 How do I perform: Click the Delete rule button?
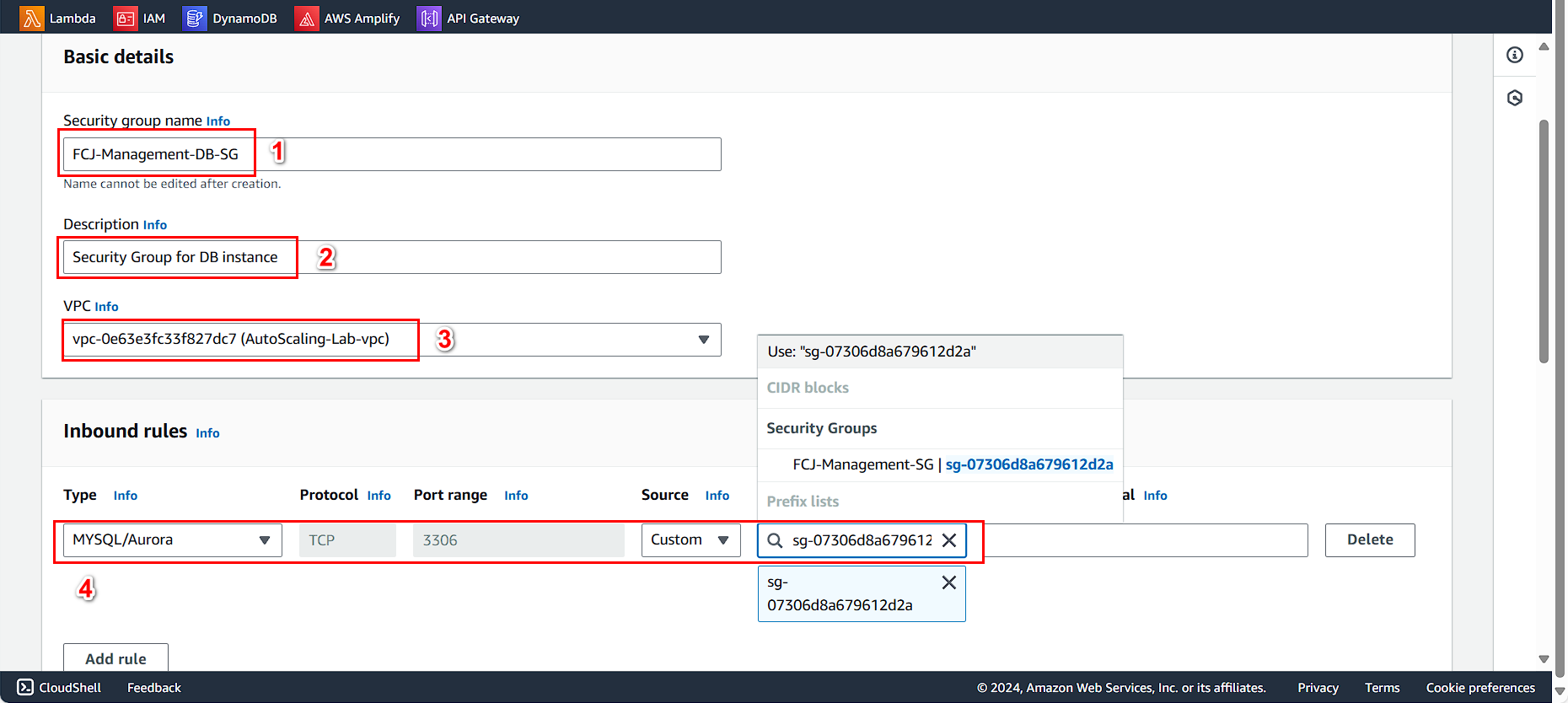1370,539
